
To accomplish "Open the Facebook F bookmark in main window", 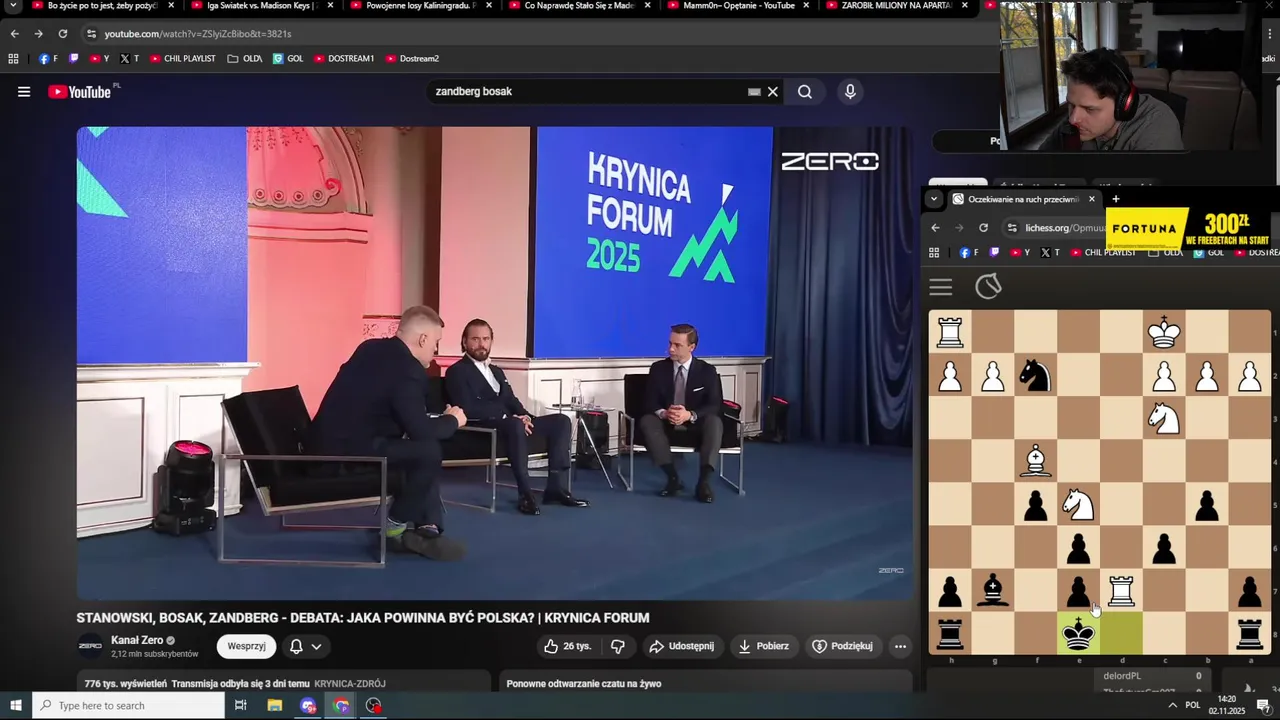I will click(x=47, y=59).
